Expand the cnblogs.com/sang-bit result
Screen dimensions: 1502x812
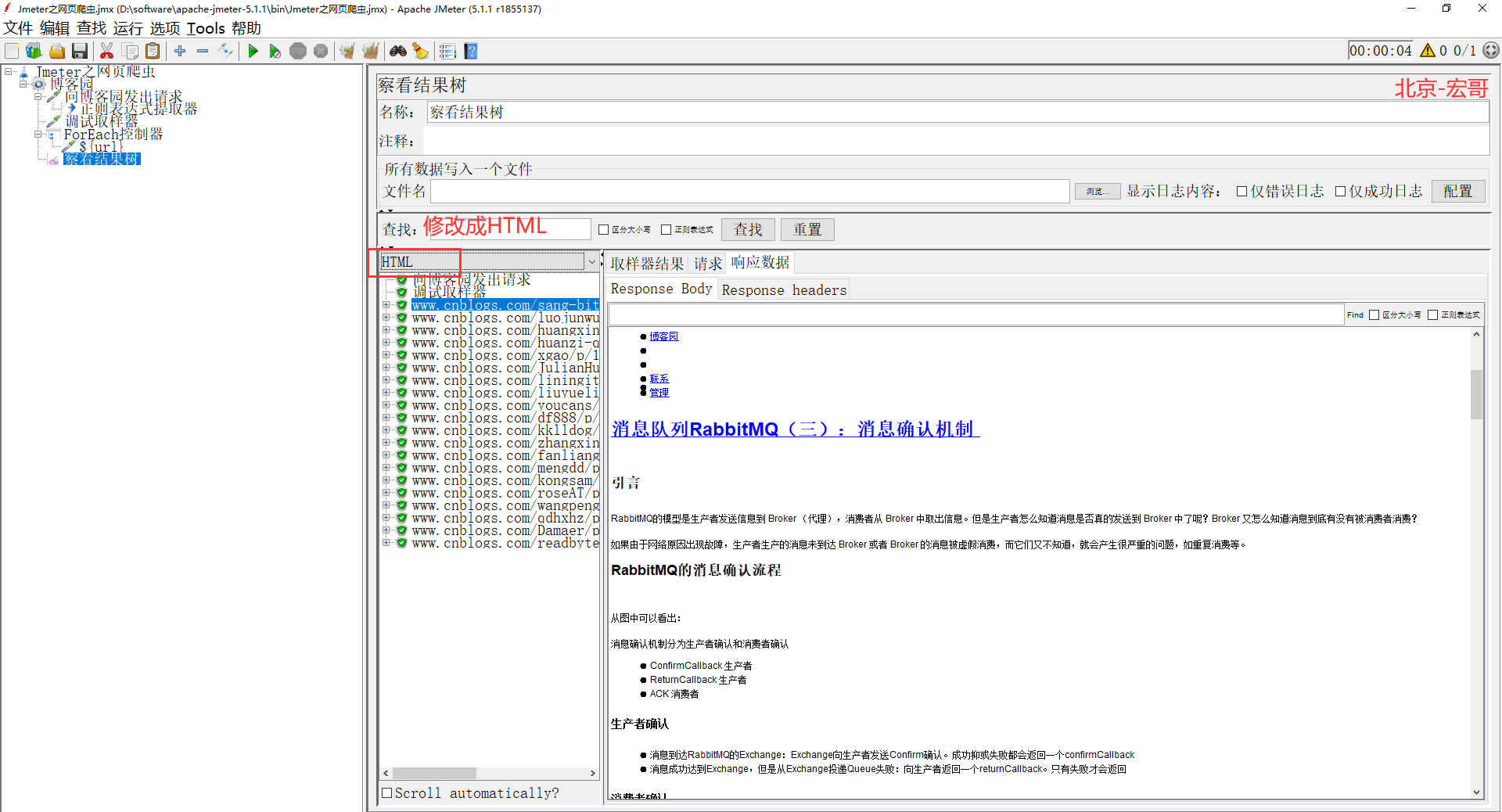pyautogui.click(x=386, y=305)
